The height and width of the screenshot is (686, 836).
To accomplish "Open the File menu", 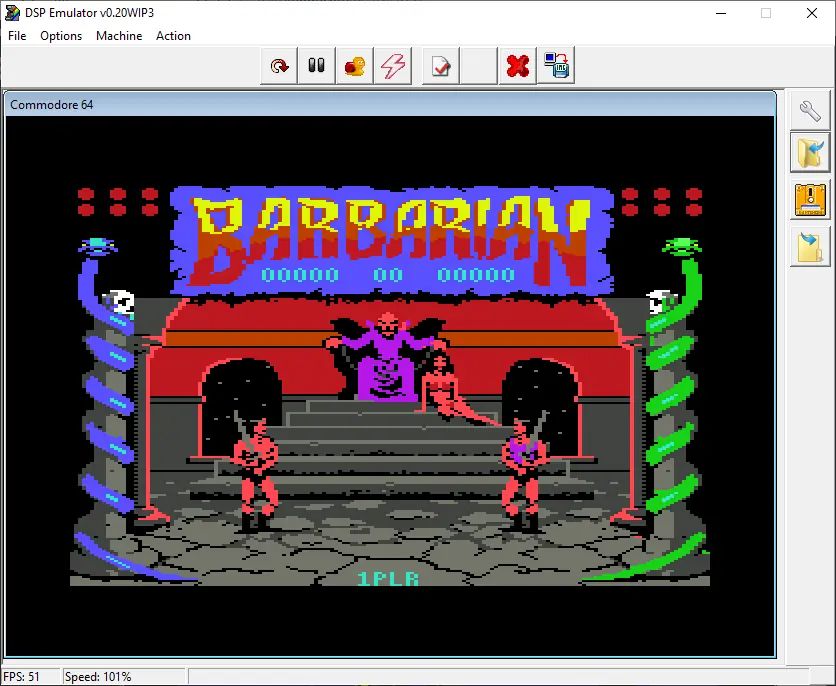I will point(17,36).
